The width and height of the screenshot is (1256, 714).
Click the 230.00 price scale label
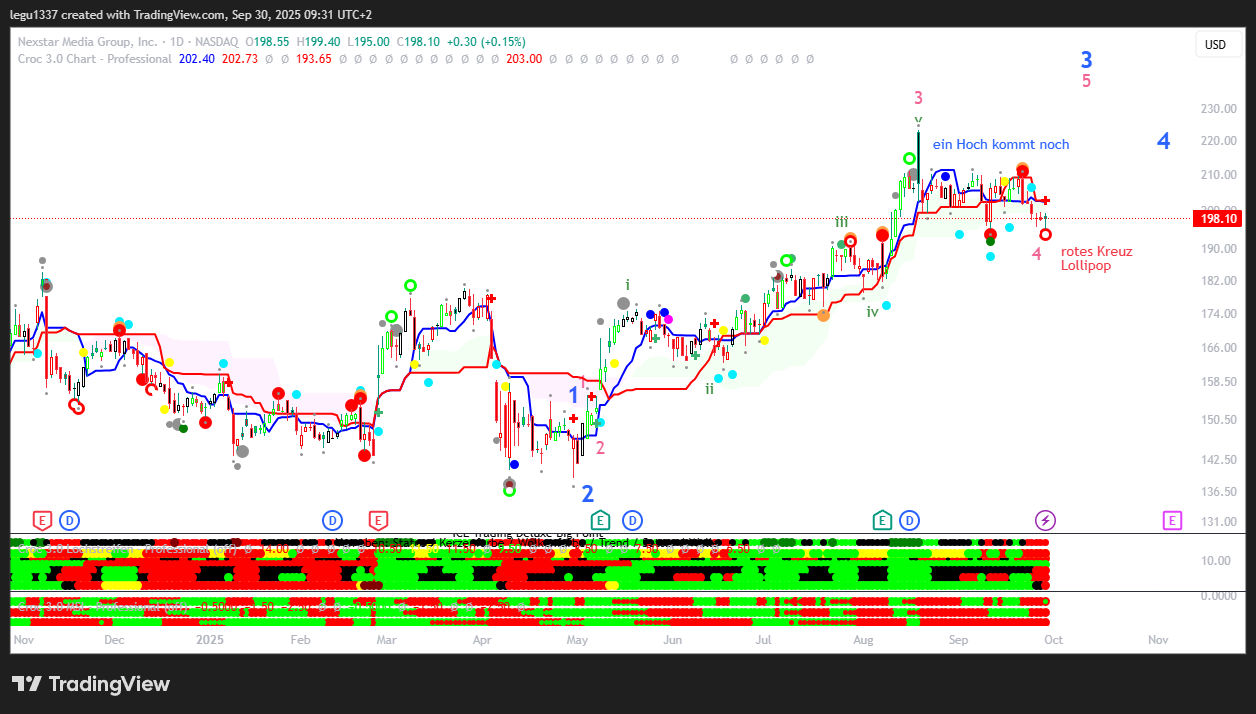pos(1218,108)
